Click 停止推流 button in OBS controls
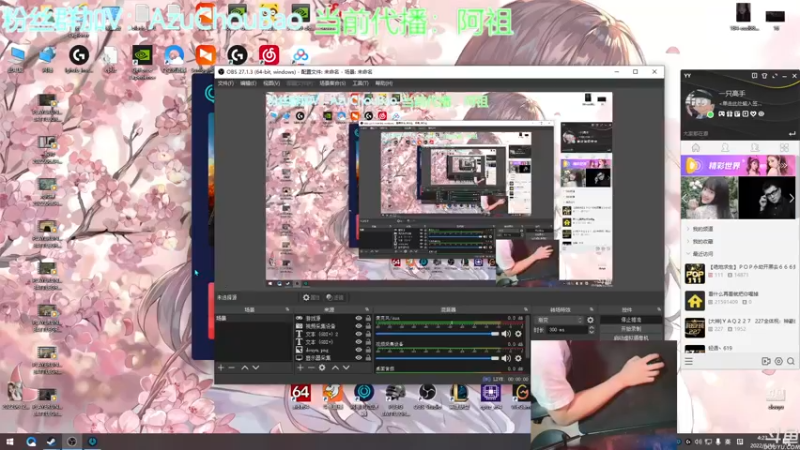 [x=631, y=320]
